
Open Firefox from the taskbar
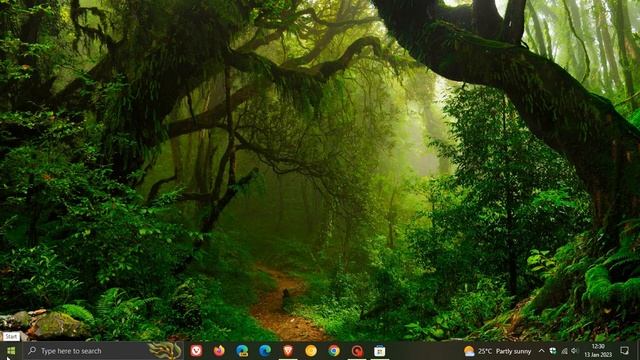[x=219, y=351]
